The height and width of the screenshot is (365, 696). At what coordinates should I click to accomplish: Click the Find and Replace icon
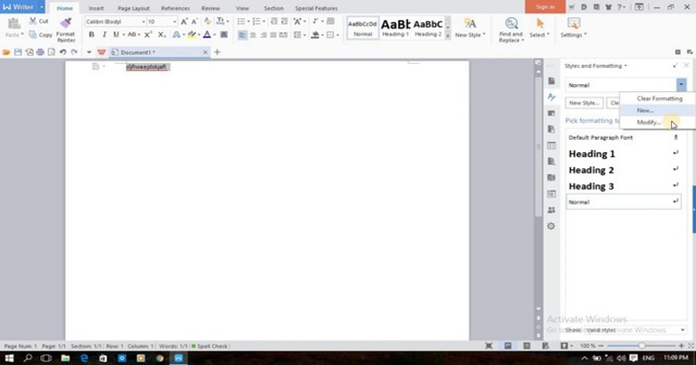click(511, 24)
